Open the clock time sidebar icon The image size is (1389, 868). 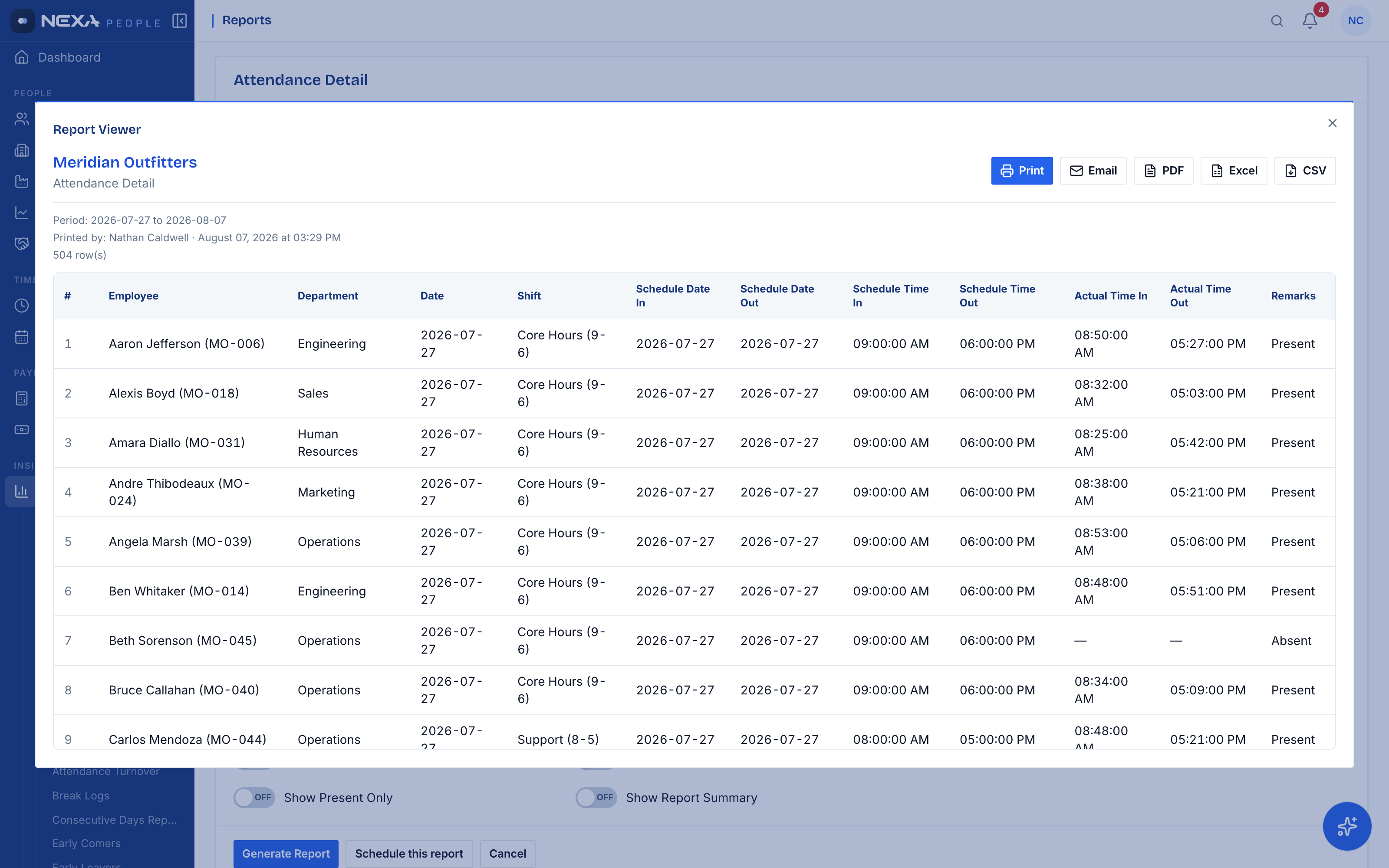[21, 306]
